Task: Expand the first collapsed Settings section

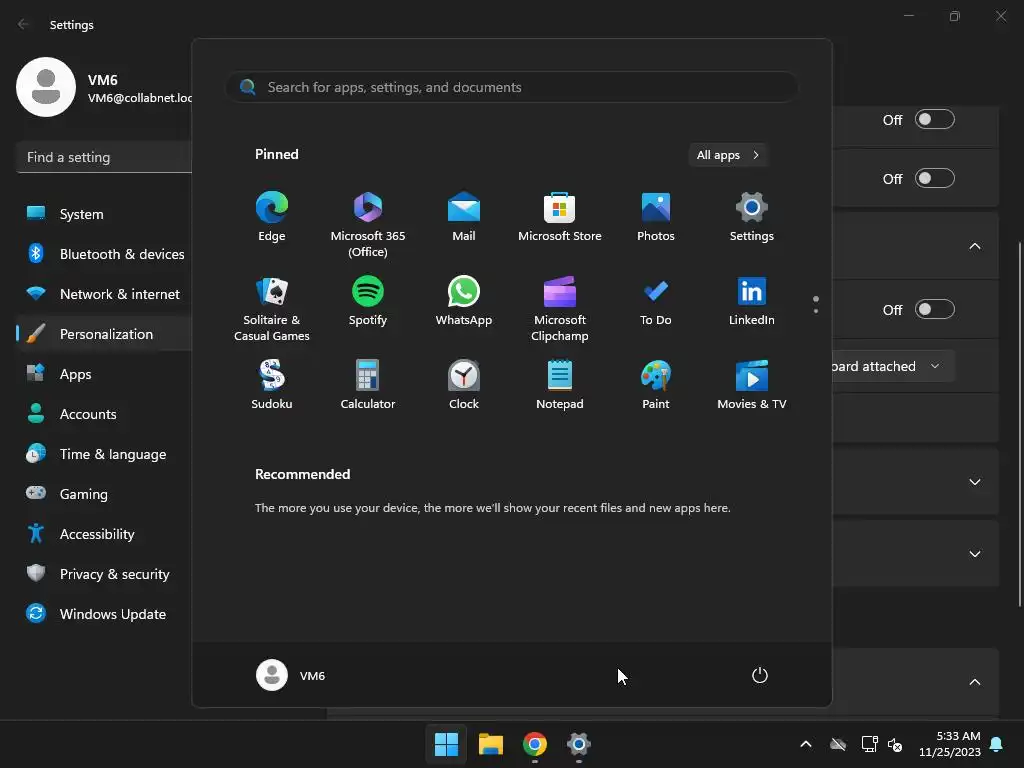Action: point(975,482)
